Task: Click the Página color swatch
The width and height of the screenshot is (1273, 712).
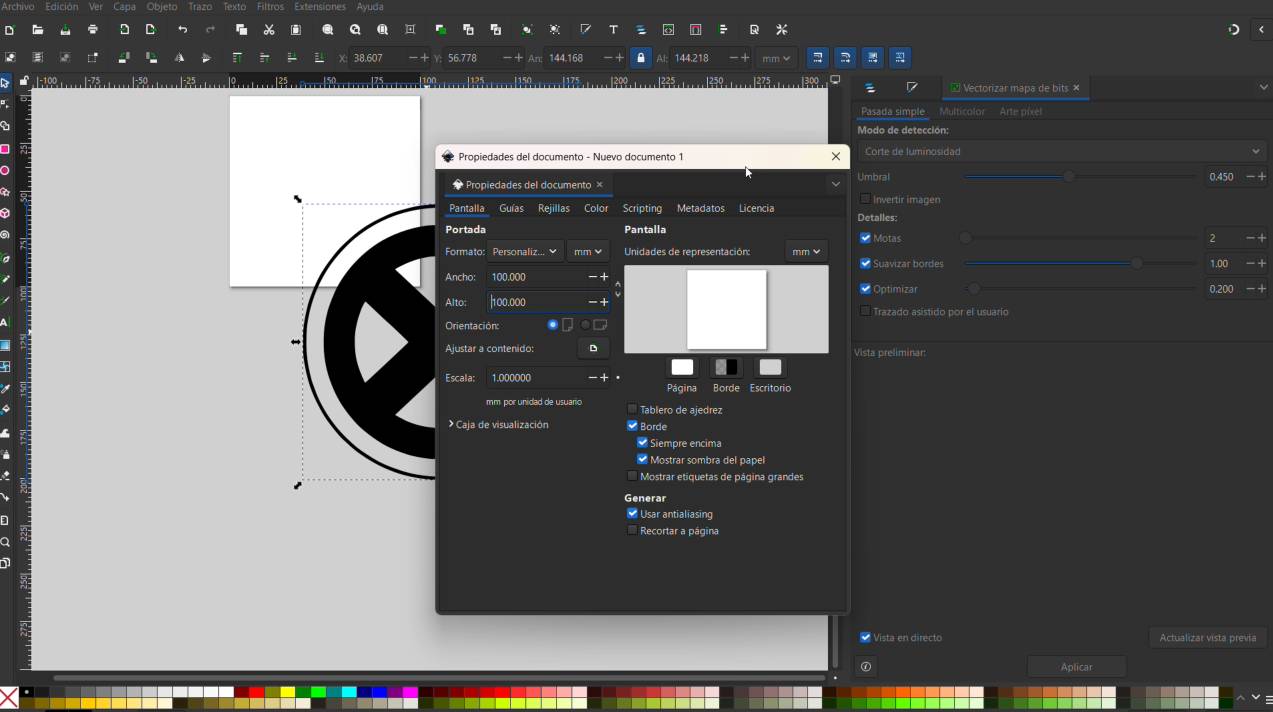Action: (x=682, y=367)
